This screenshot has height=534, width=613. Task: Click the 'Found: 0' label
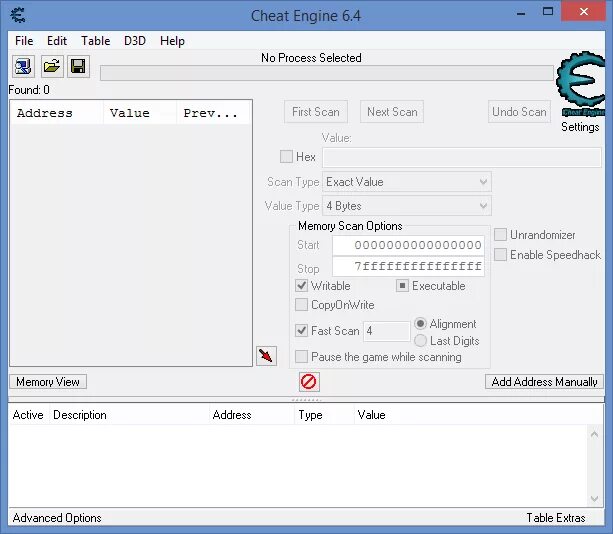coord(29,90)
